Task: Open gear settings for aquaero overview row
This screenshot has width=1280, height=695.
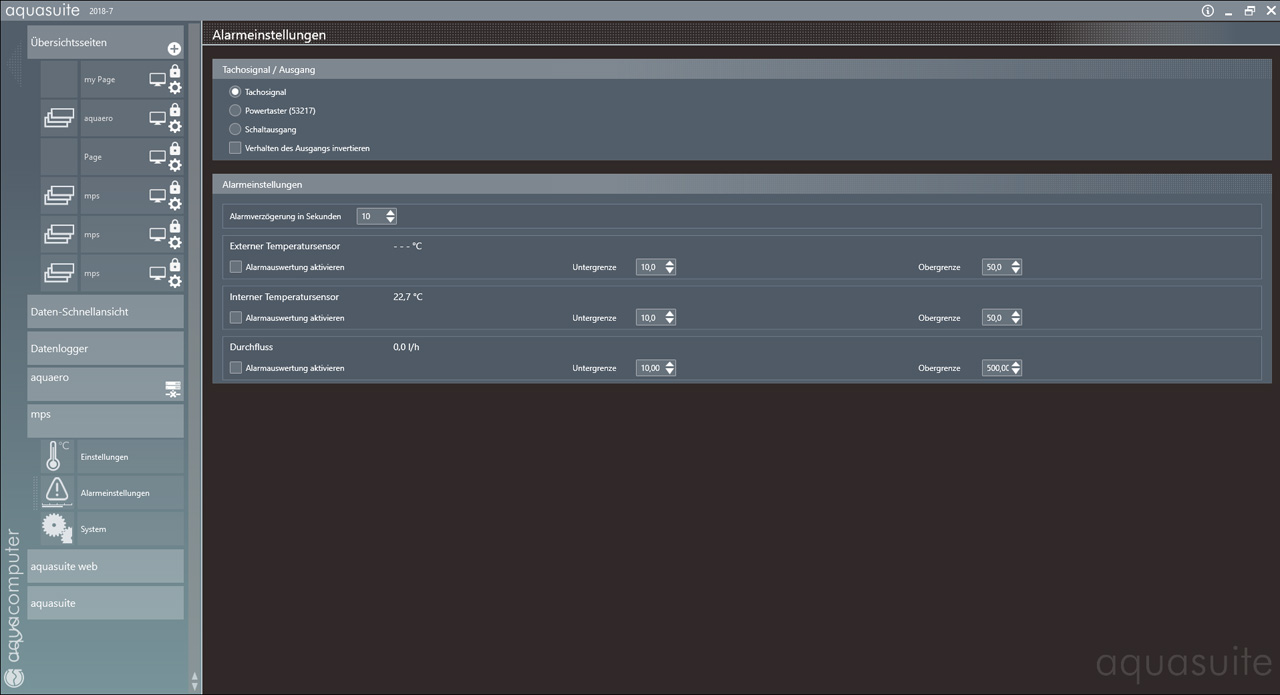Action: pos(175,127)
